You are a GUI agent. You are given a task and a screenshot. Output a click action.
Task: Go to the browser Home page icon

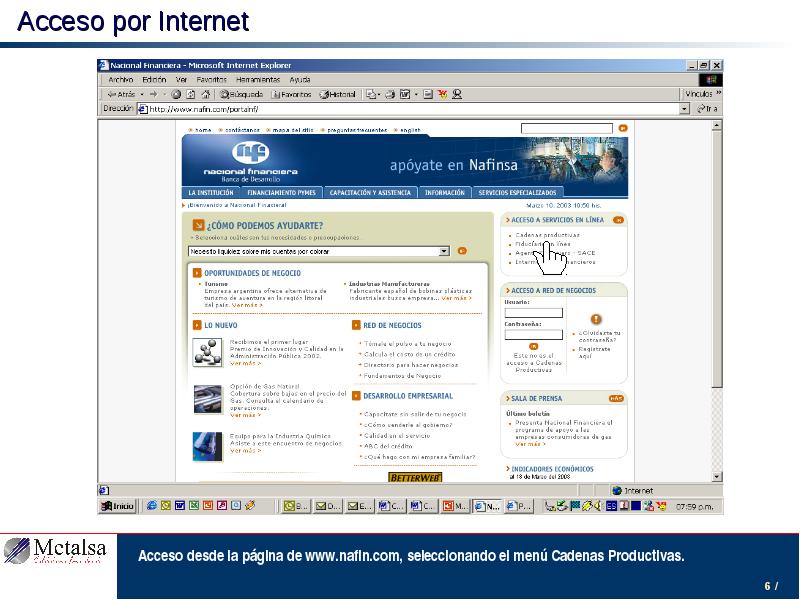206,94
